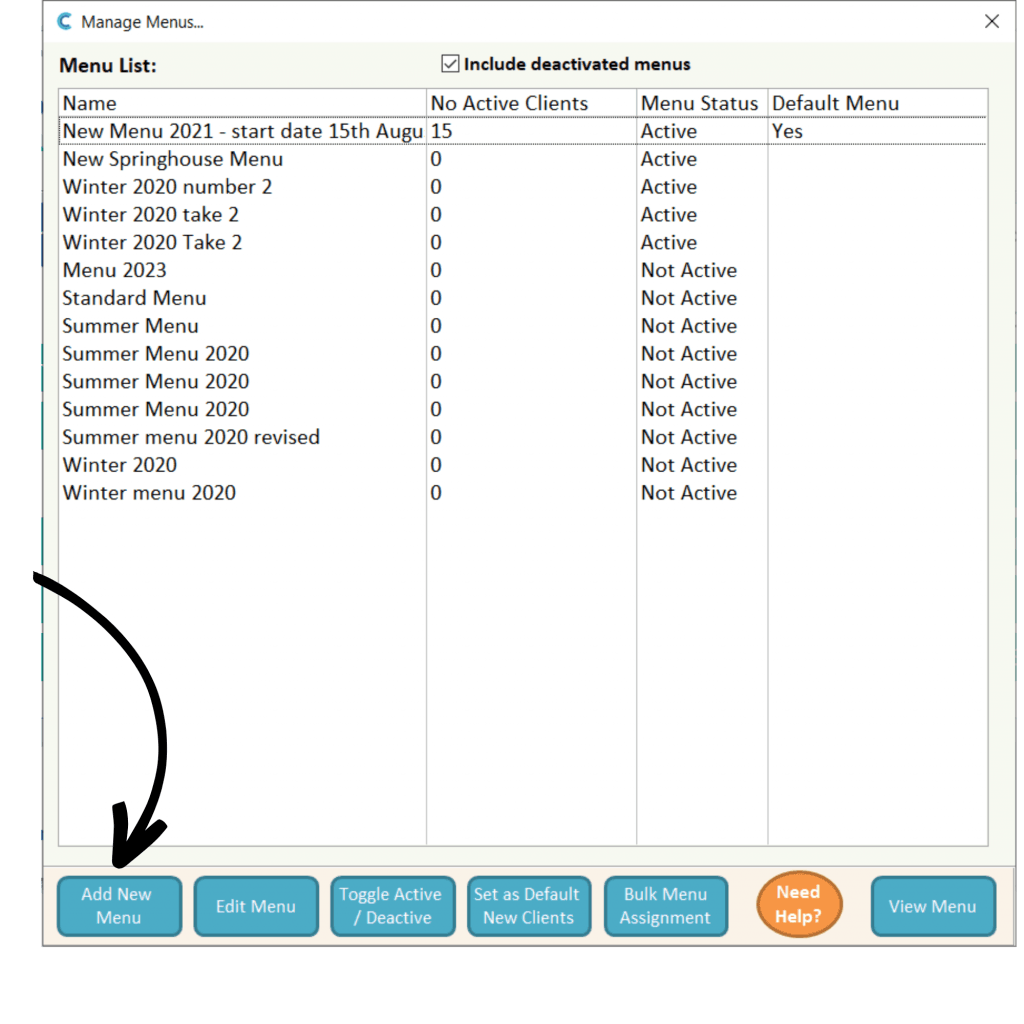
Task: Select Winter 2020 Take 2 capitalized row
Action: click(x=522, y=243)
